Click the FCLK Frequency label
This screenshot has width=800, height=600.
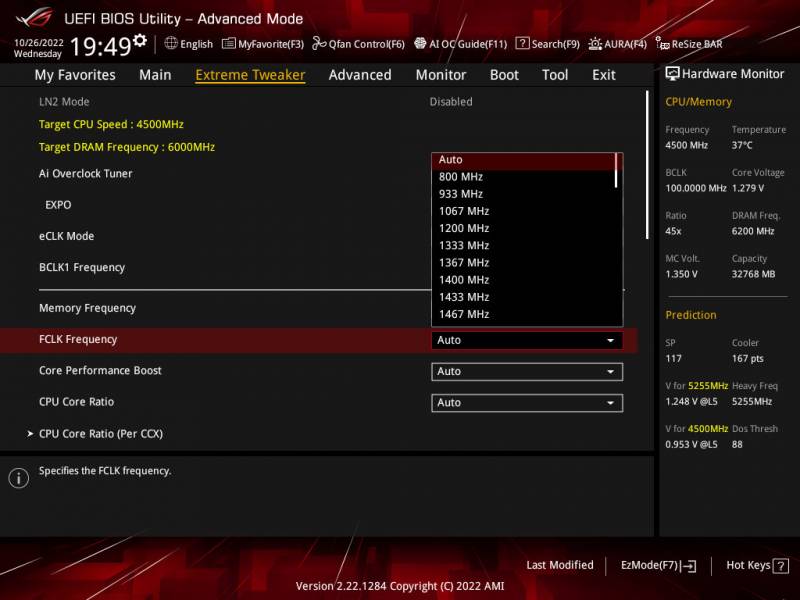coord(78,339)
